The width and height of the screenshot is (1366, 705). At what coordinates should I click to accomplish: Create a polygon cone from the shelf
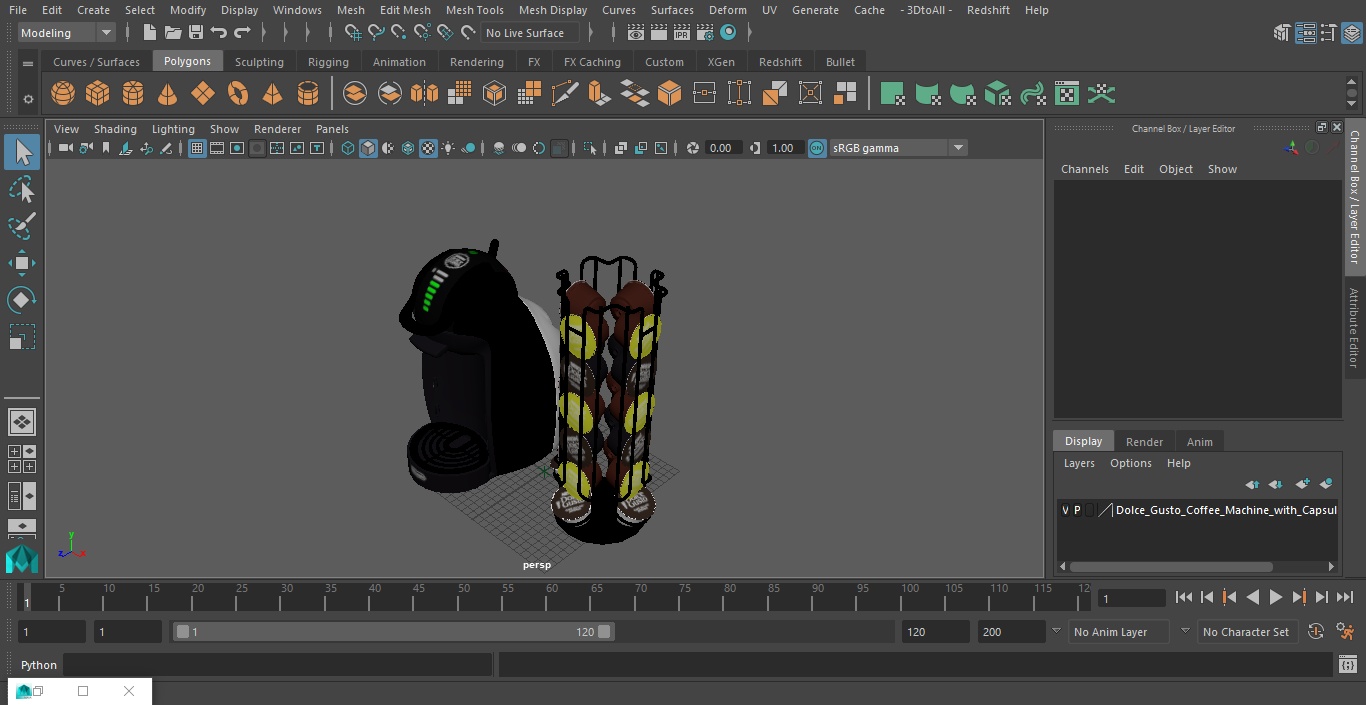tap(168, 94)
